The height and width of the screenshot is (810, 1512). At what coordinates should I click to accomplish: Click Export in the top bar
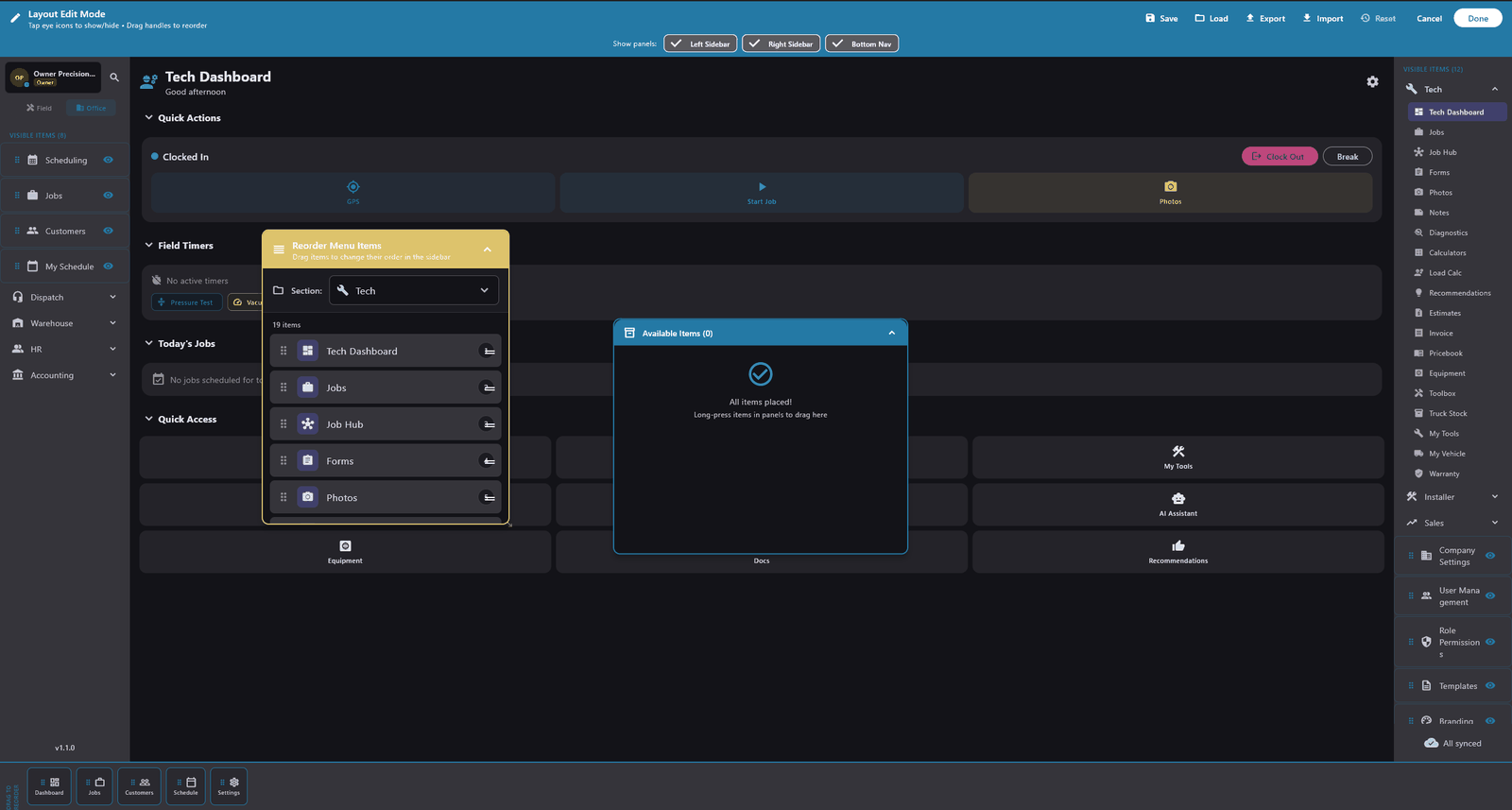point(1265,18)
